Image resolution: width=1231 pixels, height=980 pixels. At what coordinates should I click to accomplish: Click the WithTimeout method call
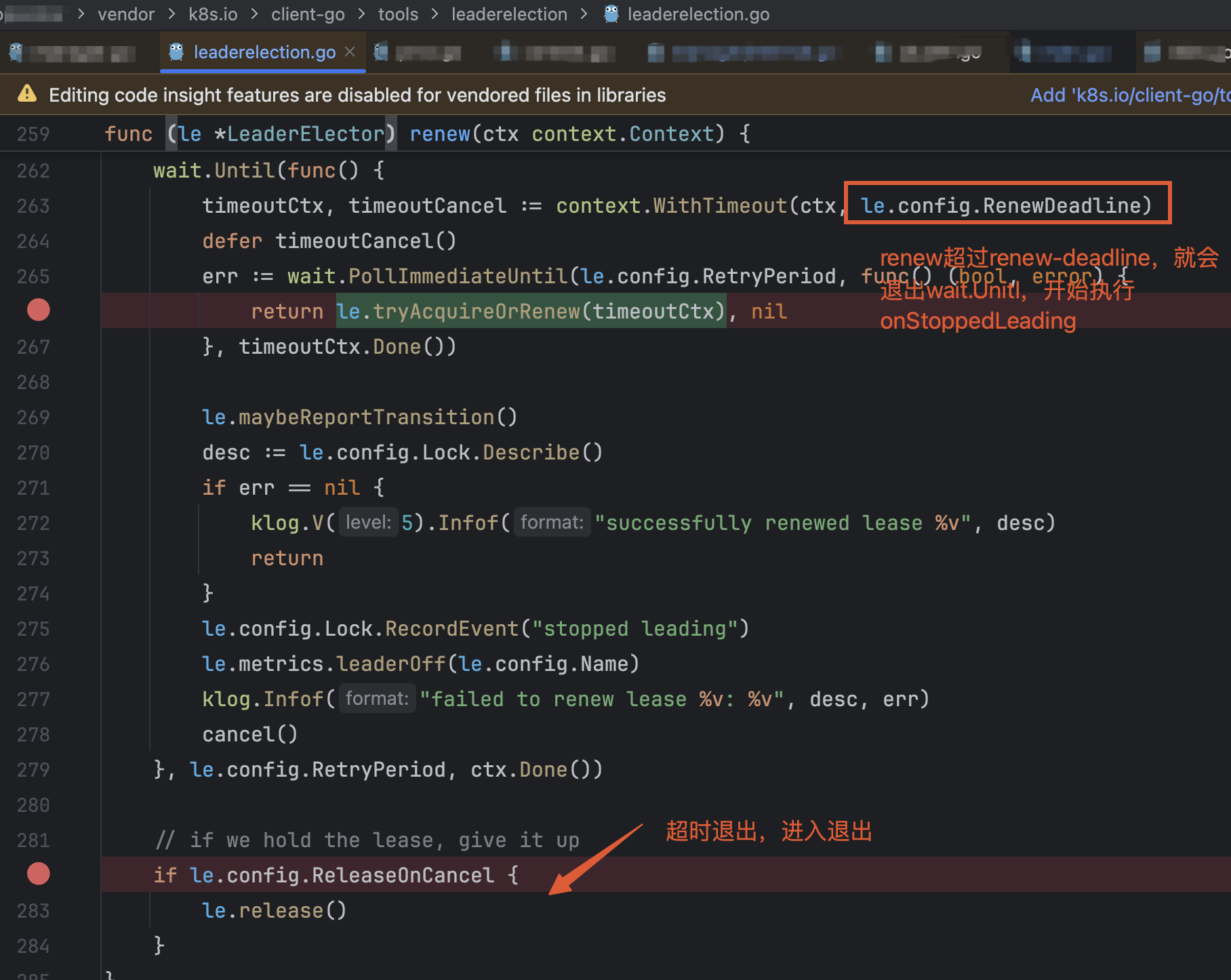[x=720, y=206]
